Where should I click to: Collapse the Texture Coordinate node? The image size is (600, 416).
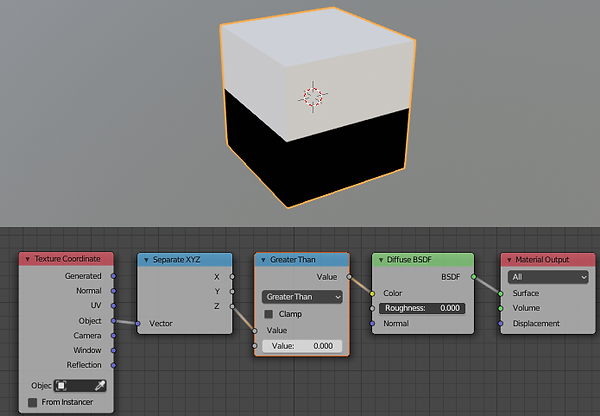(28, 259)
